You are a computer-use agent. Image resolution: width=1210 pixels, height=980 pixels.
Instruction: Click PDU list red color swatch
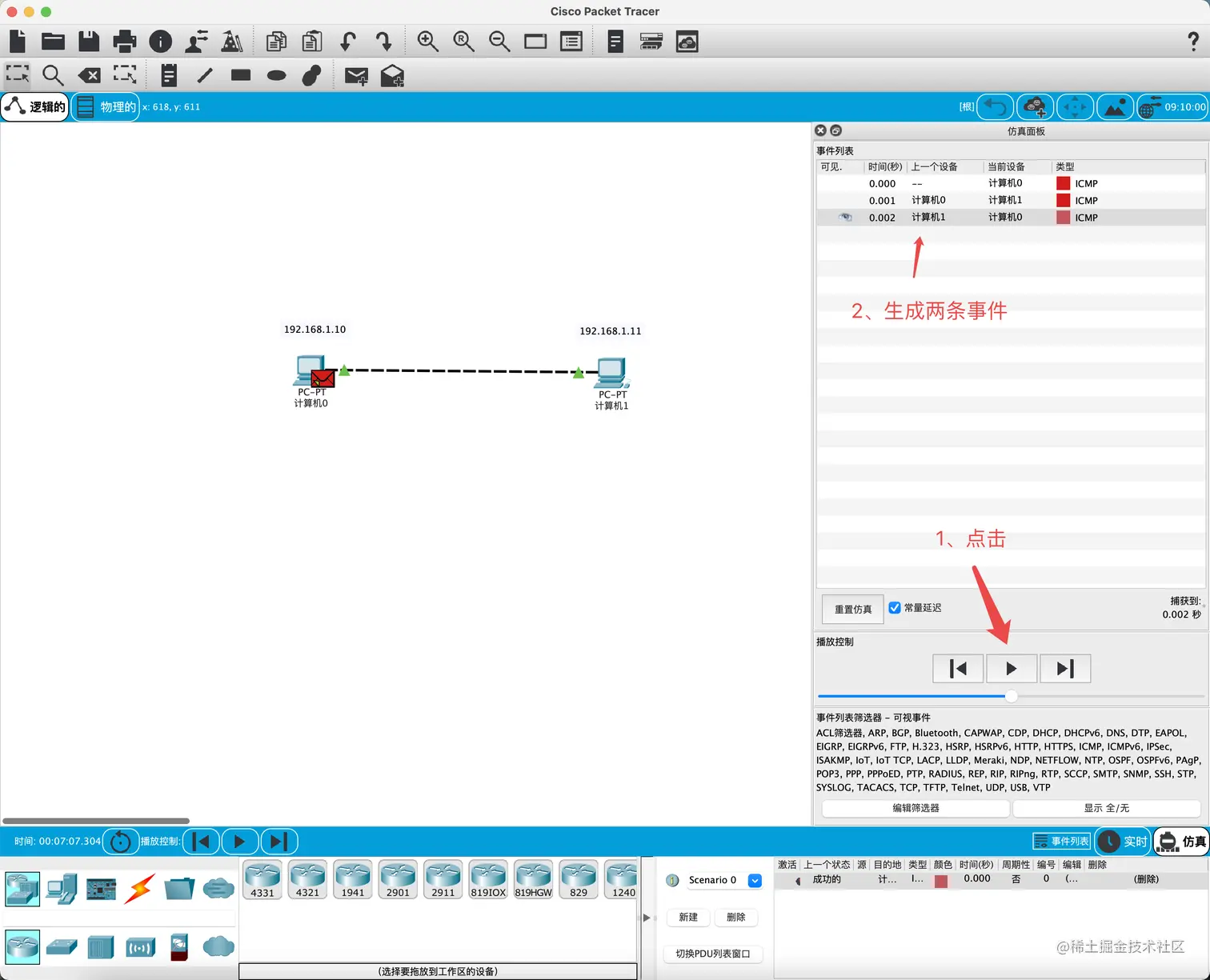click(x=941, y=880)
